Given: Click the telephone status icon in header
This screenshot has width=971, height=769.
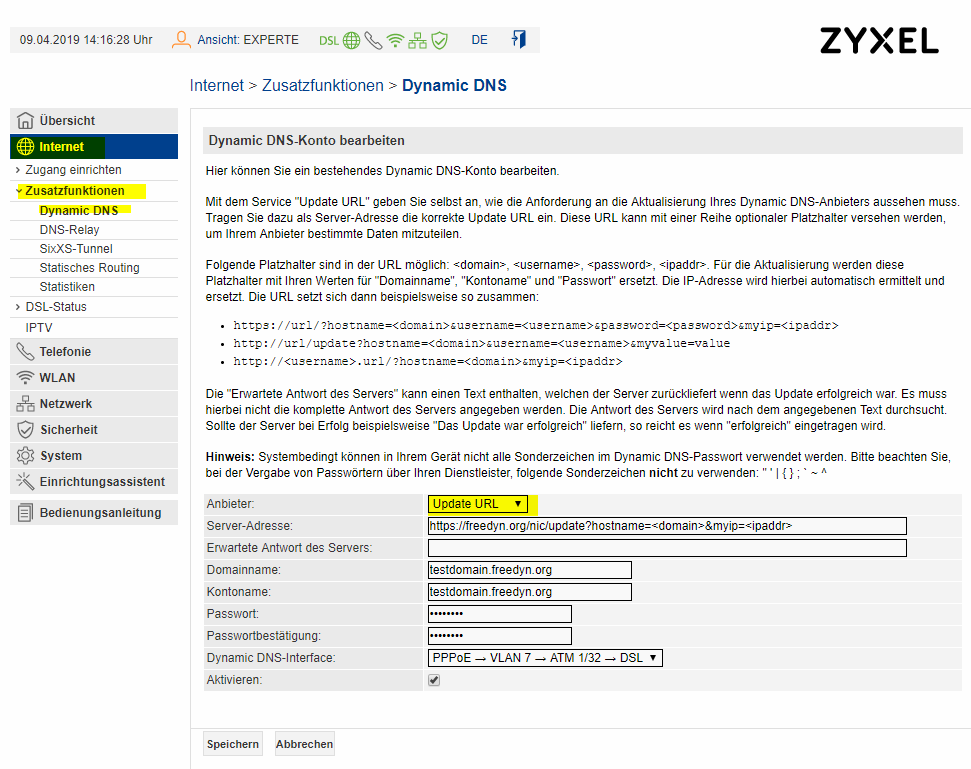Looking at the screenshot, I should click(373, 40).
